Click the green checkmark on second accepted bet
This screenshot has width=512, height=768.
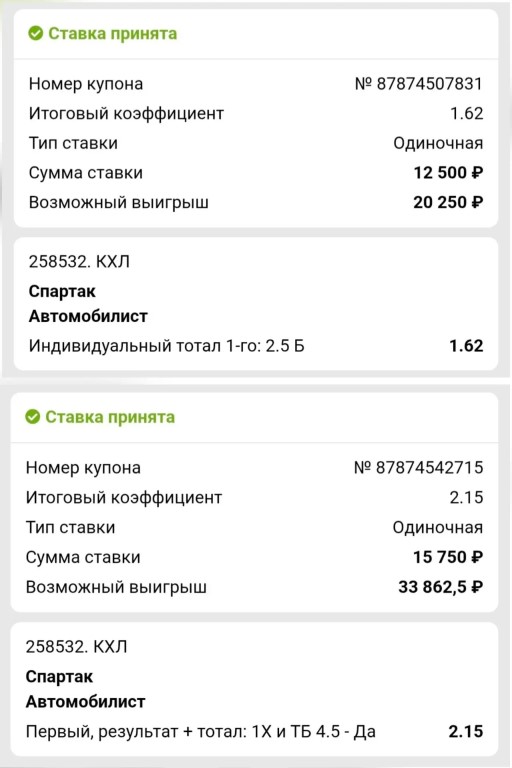[32, 417]
